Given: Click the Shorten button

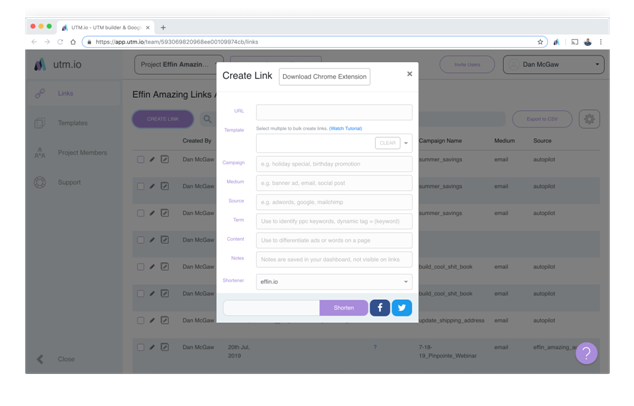Looking at the screenshot, I should [344, 308].
